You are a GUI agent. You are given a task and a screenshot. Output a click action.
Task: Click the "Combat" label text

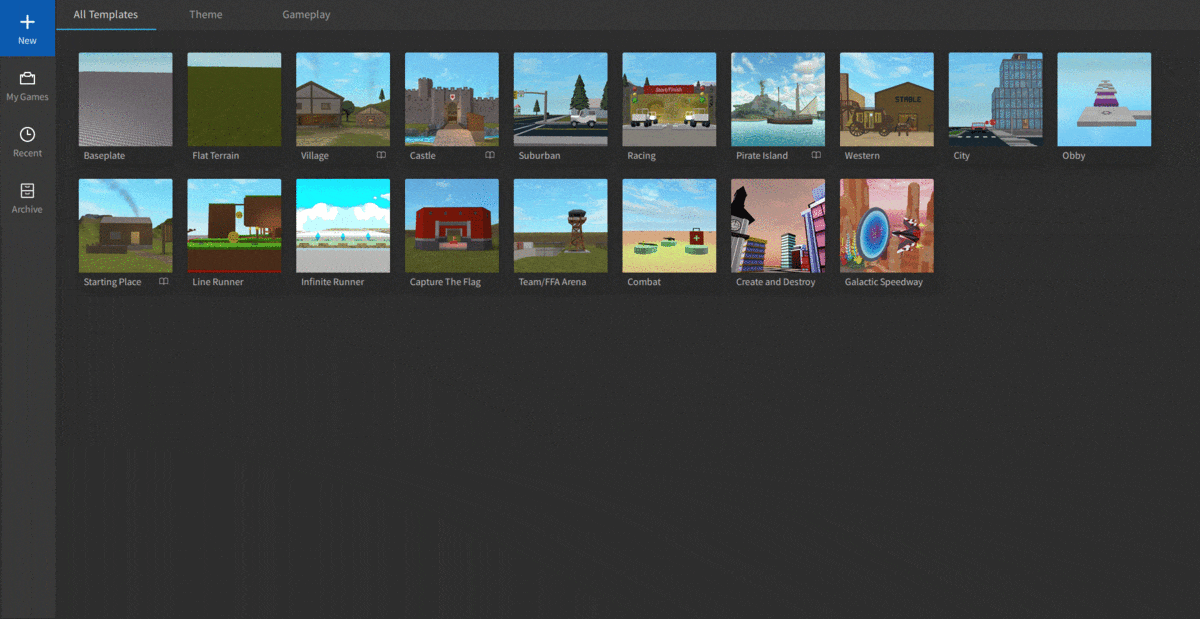(644, 282)
